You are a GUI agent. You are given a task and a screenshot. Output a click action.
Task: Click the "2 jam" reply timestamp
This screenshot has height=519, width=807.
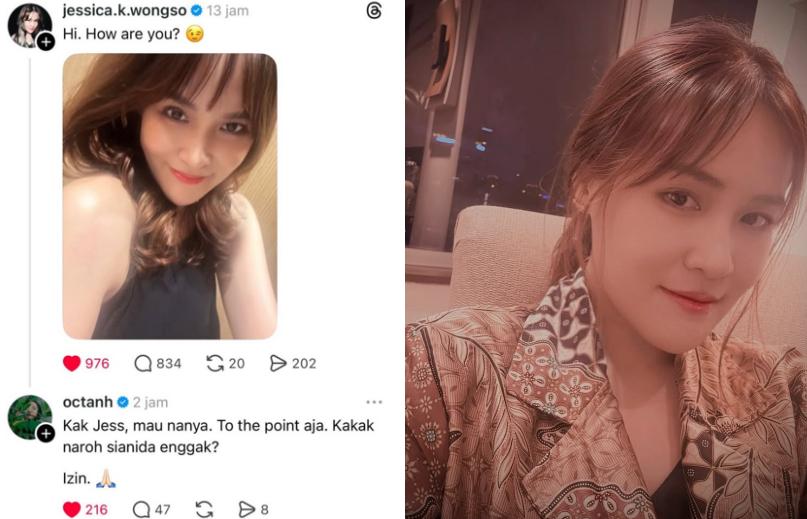click(x=150, y=402)
